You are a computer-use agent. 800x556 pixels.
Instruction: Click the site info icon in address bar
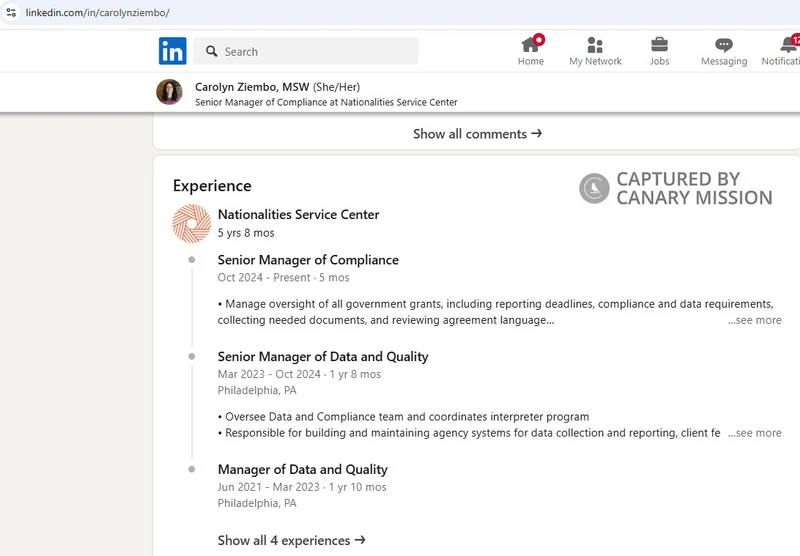tap(11, 12)
